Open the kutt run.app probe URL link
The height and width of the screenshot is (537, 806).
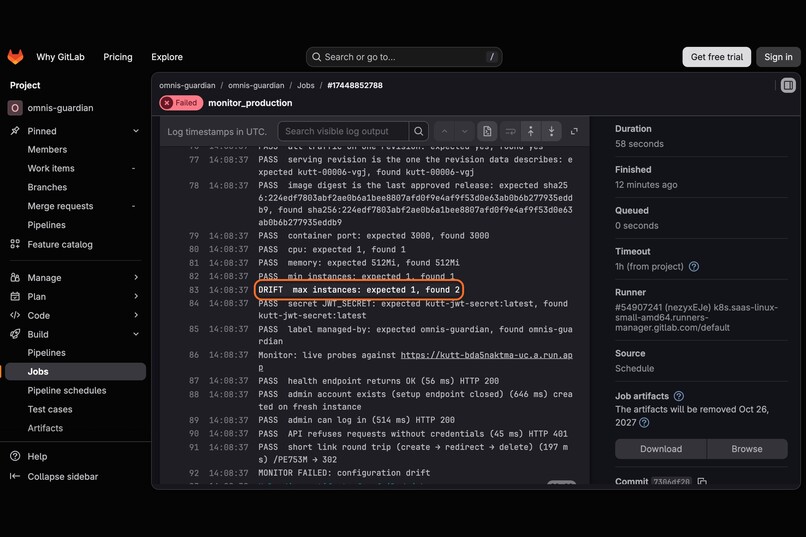pyautogui.click(x=486, y=355)
